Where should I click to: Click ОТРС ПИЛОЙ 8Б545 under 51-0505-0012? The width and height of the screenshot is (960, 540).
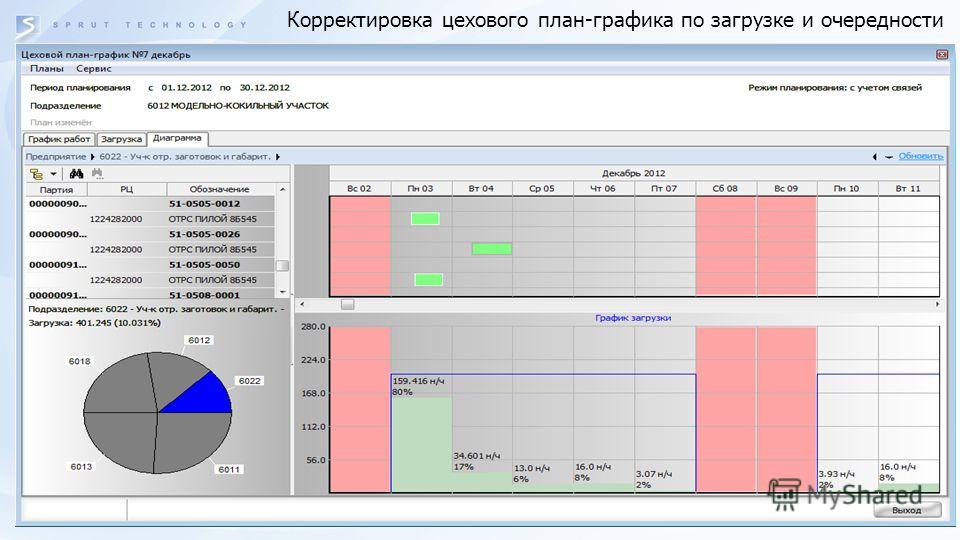click(212, 219)
